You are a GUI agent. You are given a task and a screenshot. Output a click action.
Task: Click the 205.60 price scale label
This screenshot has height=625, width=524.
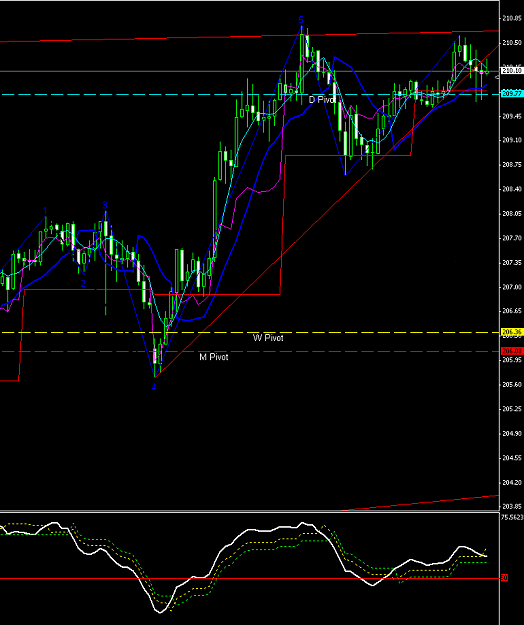(x=512, y=384)
